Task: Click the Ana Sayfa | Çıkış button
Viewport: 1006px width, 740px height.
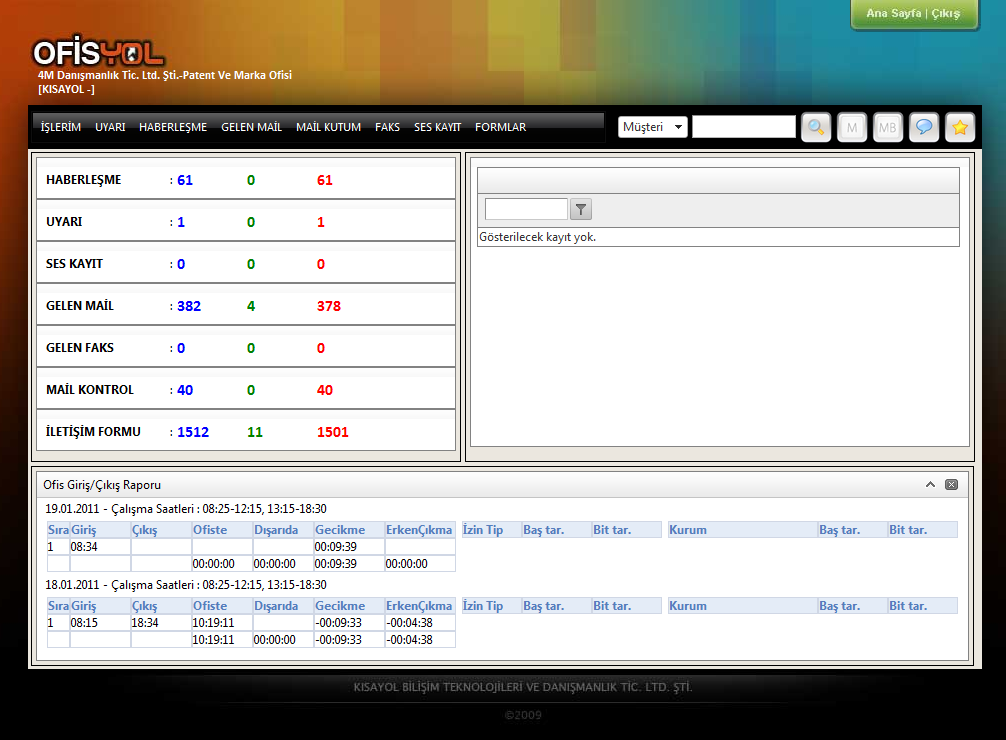Action: [913, 14]
